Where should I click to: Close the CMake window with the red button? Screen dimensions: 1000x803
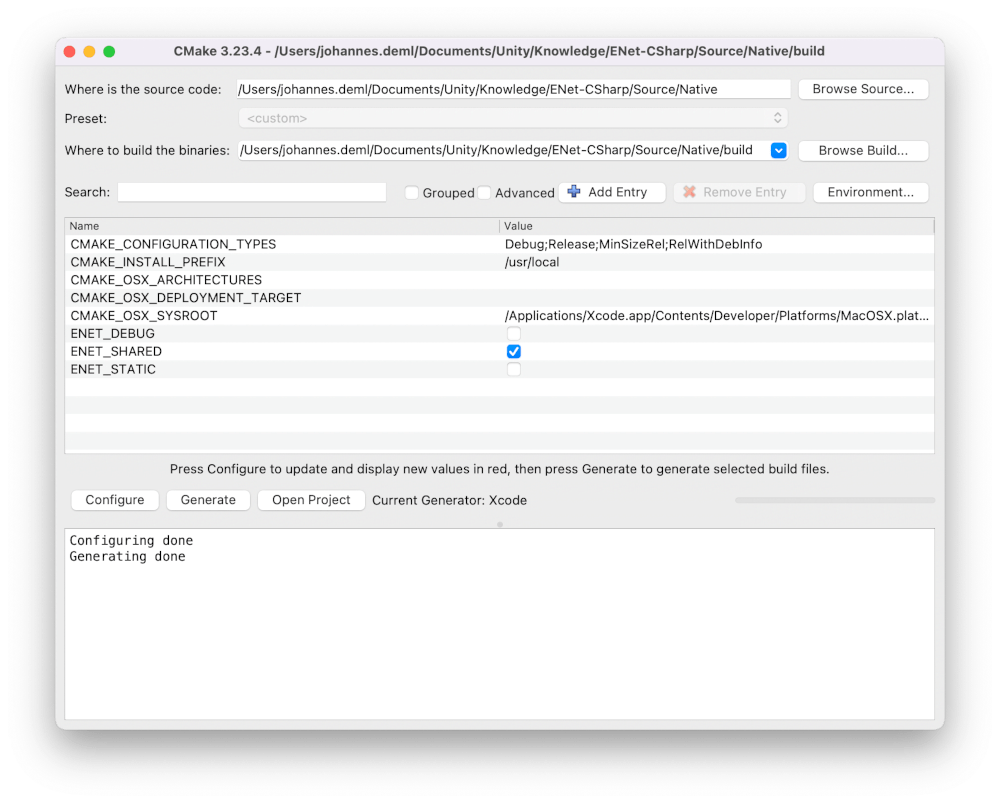point(70,52)
